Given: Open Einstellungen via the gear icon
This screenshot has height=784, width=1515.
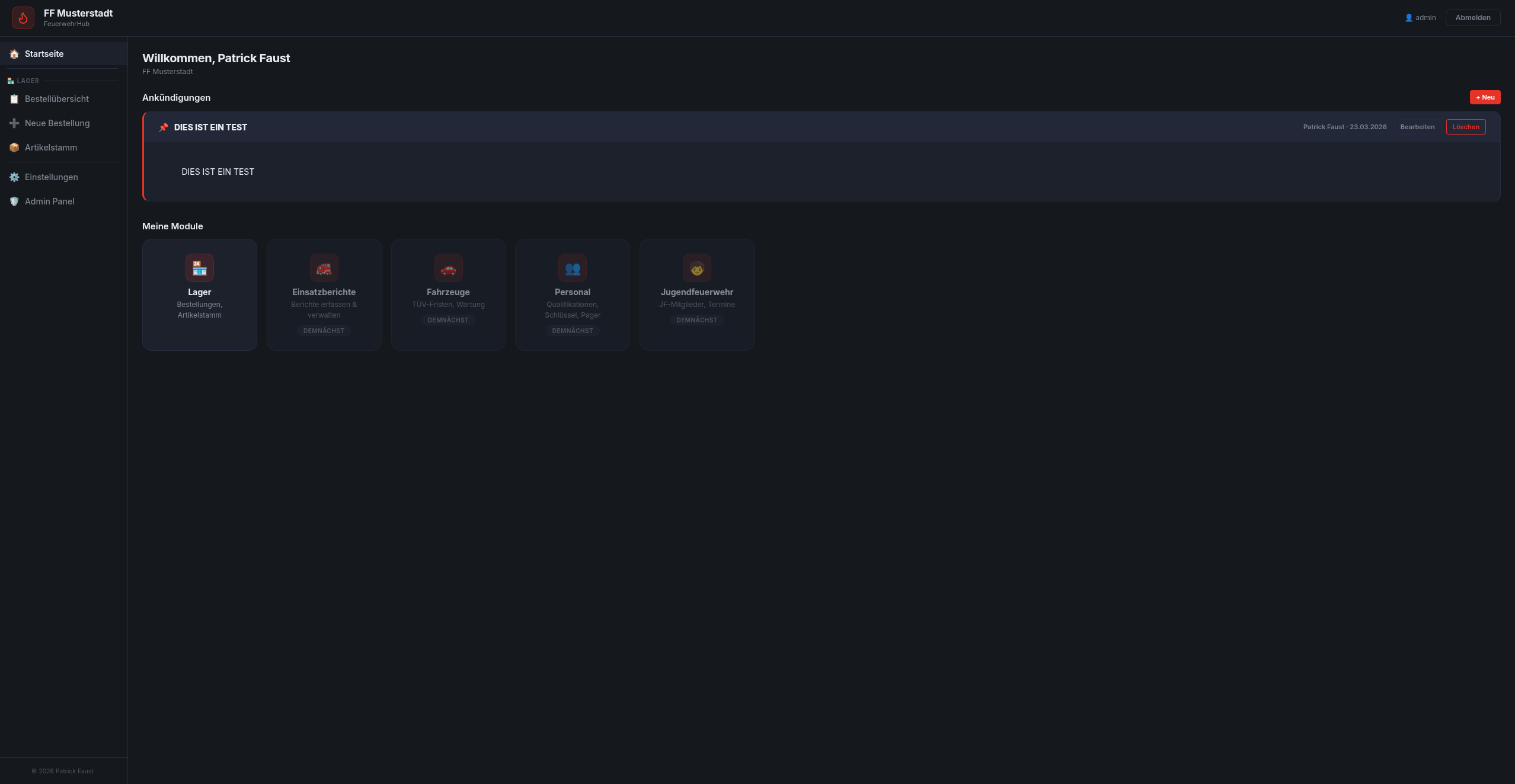Looking at the screenshot, I should [14, 177].
